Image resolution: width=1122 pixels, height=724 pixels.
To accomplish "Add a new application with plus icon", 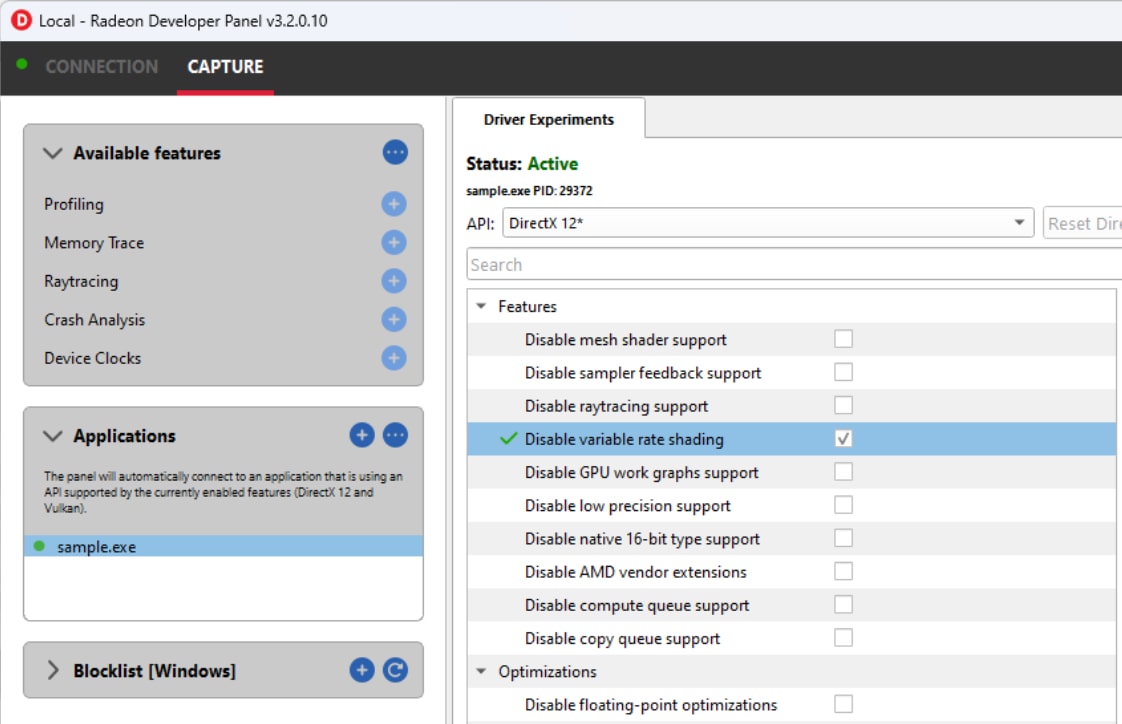I will pos(362,435).
